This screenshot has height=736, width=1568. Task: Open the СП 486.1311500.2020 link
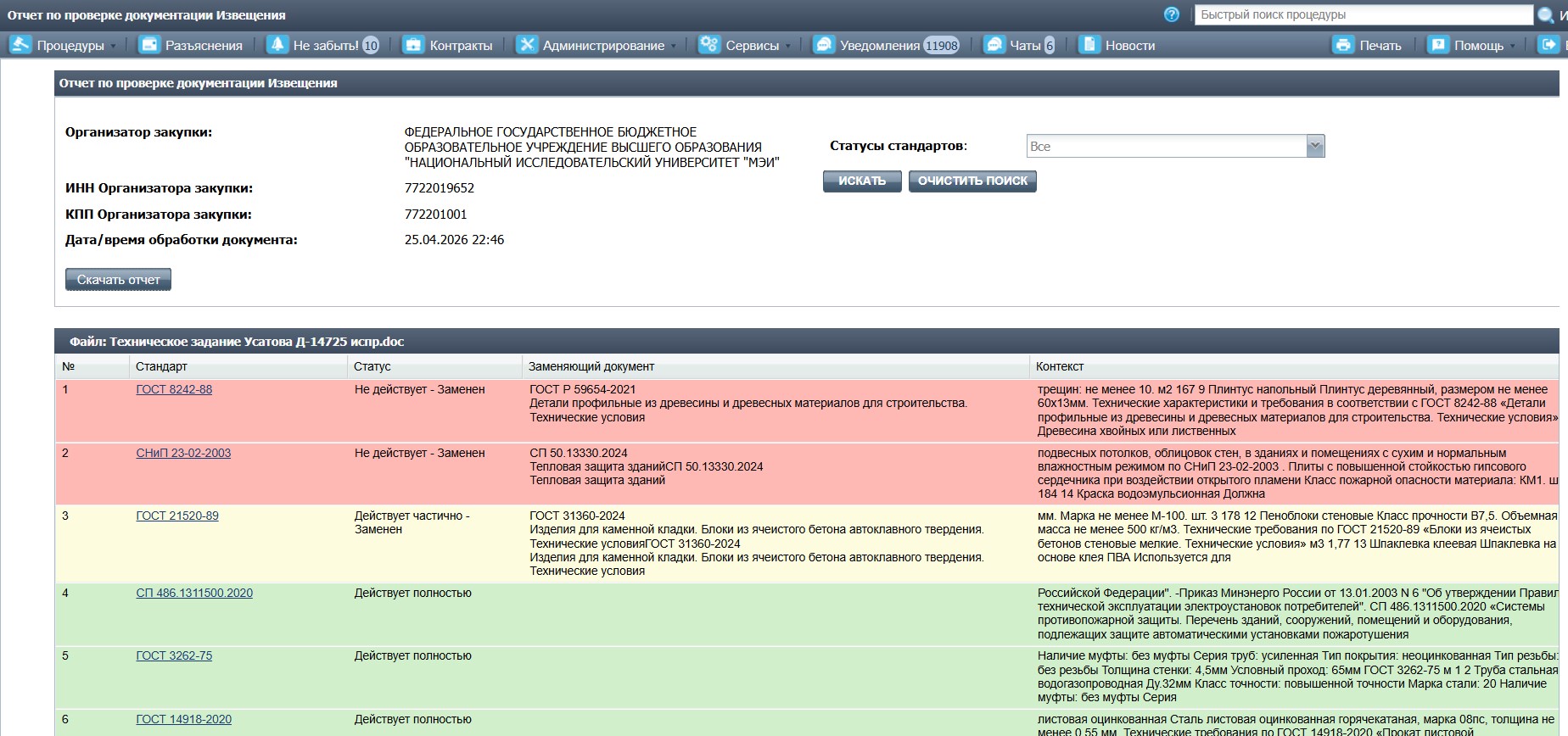click(194, 593)
